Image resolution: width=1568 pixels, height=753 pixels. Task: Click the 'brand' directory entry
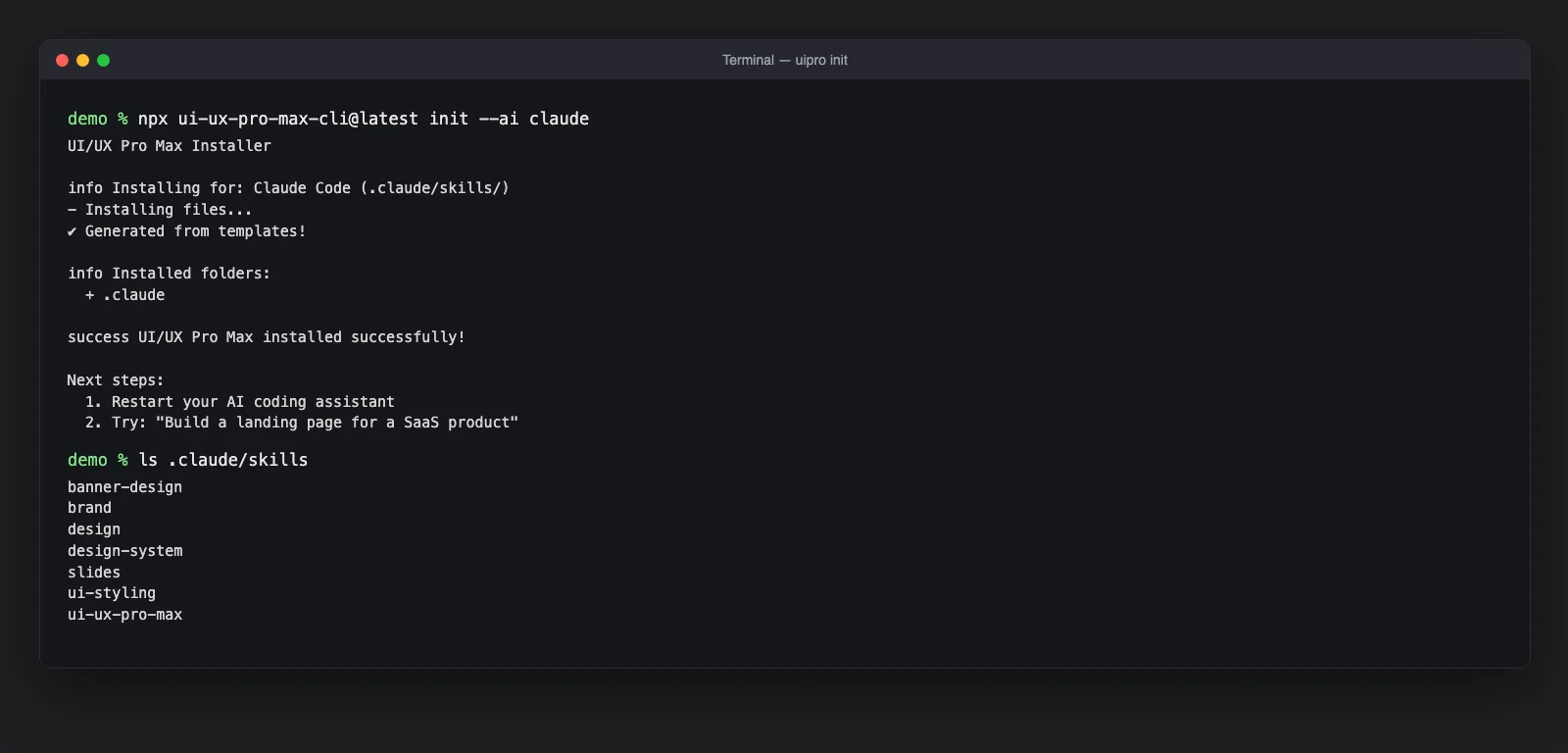point(89,508)
